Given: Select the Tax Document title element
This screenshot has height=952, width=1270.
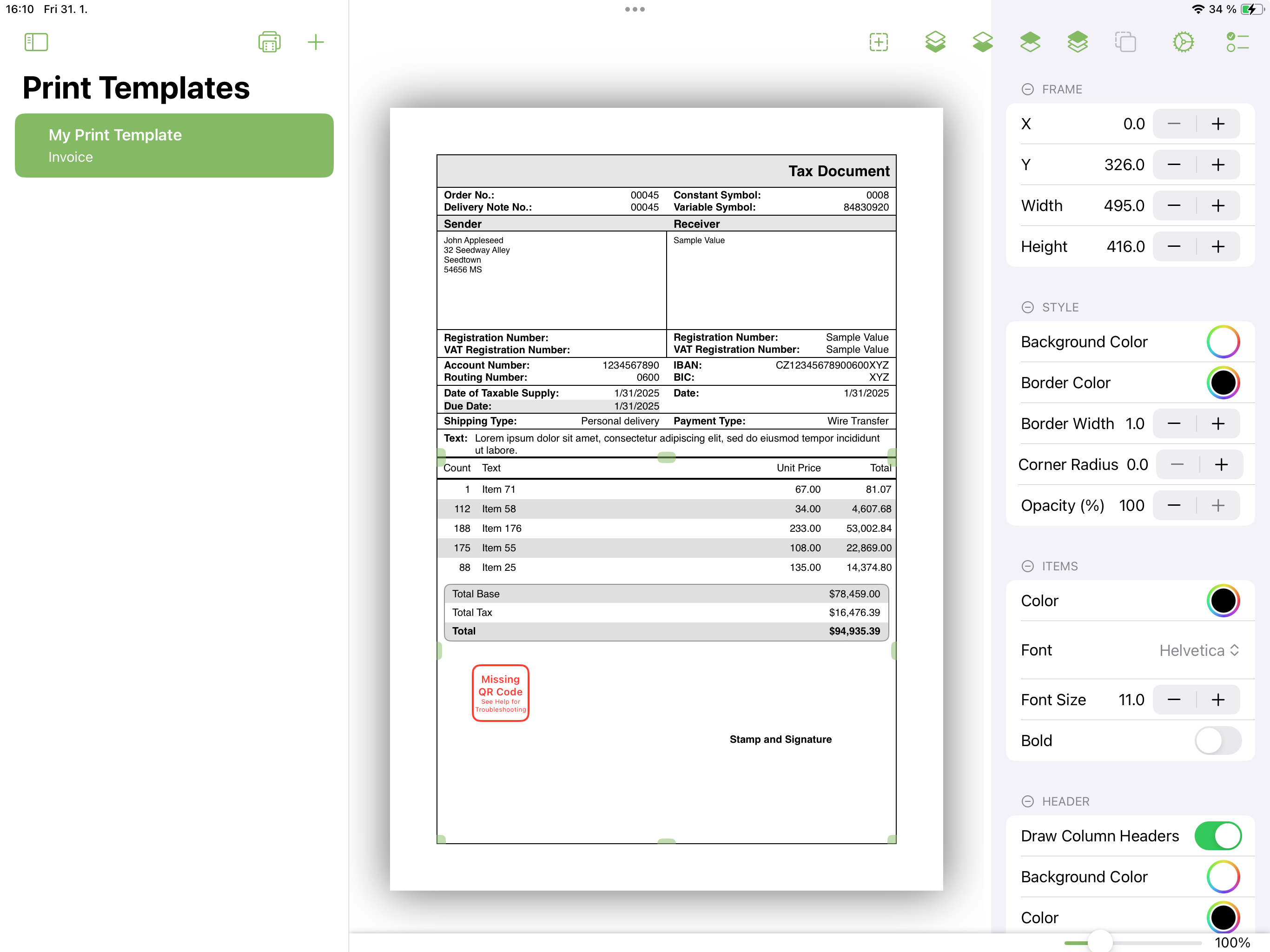Looking at the screenshot, I should pyautogui.click(x=838, y=171).
